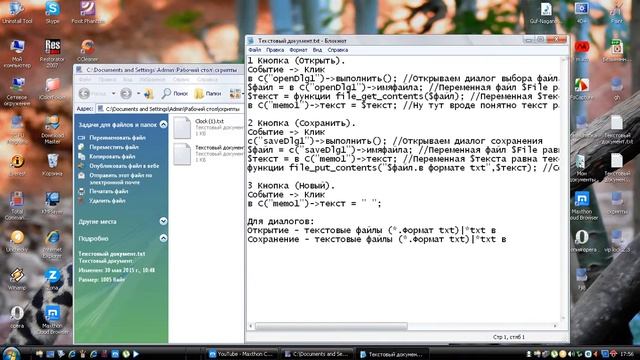
Task: Select the Сетевое окружение desktop icon
Action: click(x=17, y=91)
